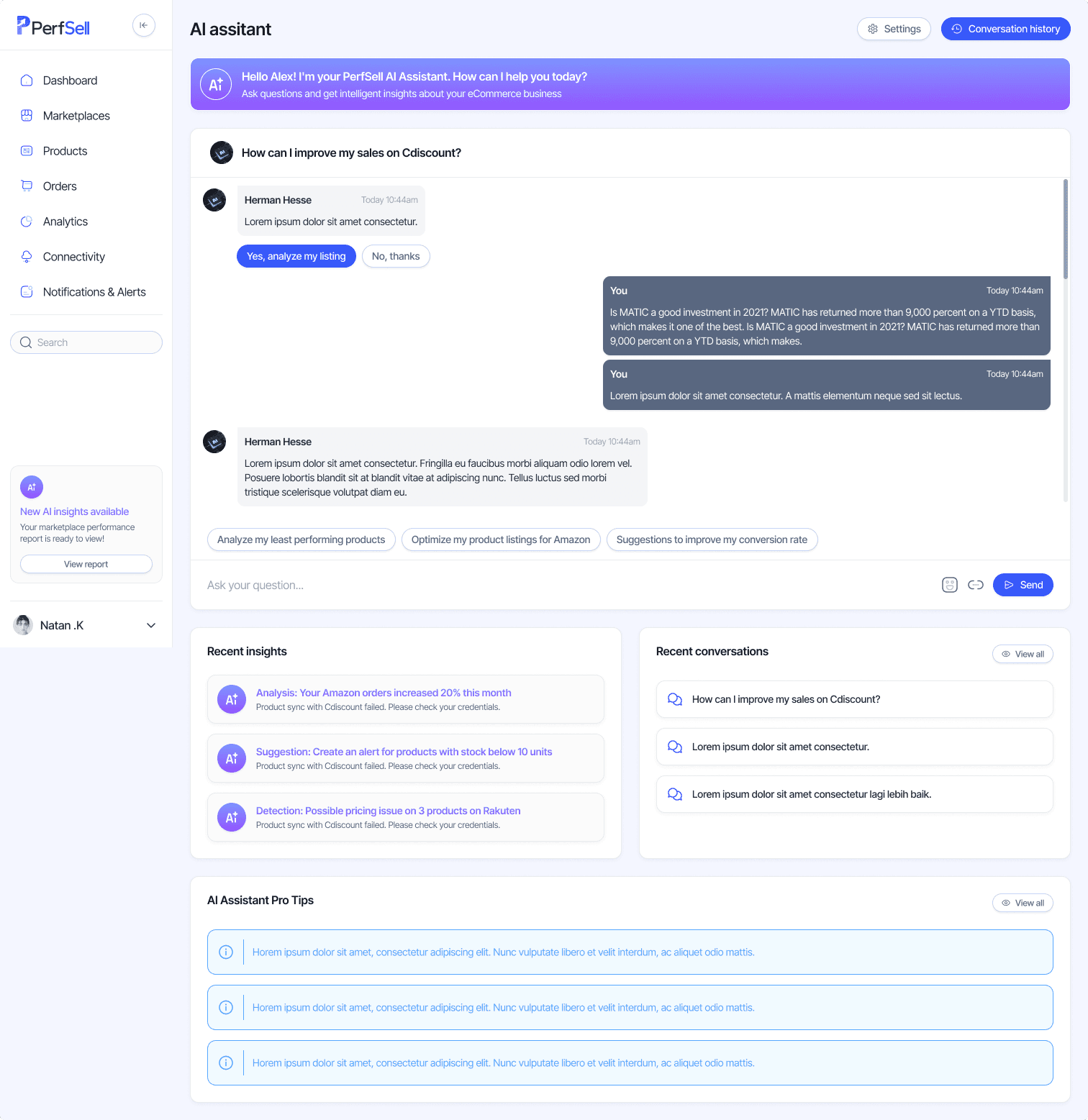1088x1120 pixels.
Task: Click the AI icon on the Amazon orders insight
Action: 232,699
